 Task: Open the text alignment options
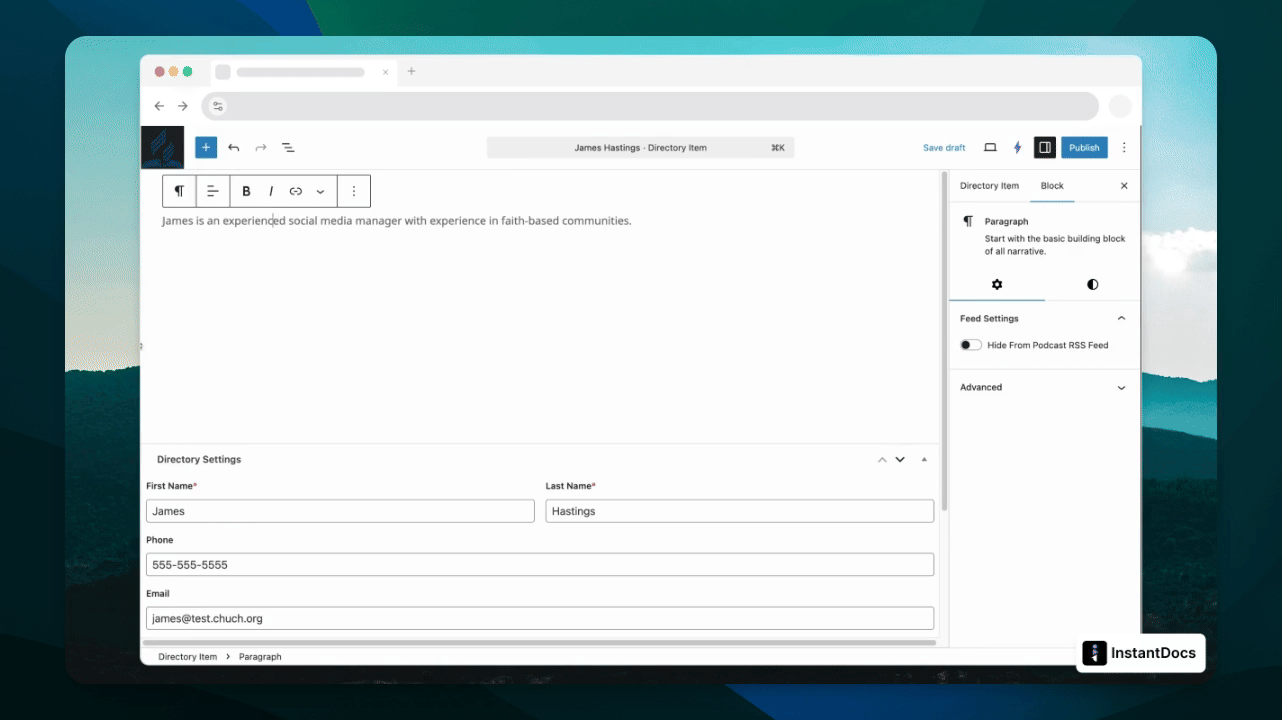point(213,191)
